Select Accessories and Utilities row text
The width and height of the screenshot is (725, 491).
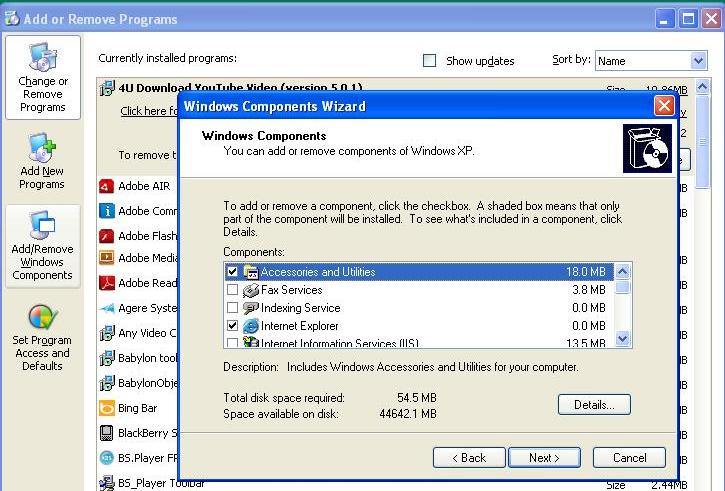coord(318,272)
